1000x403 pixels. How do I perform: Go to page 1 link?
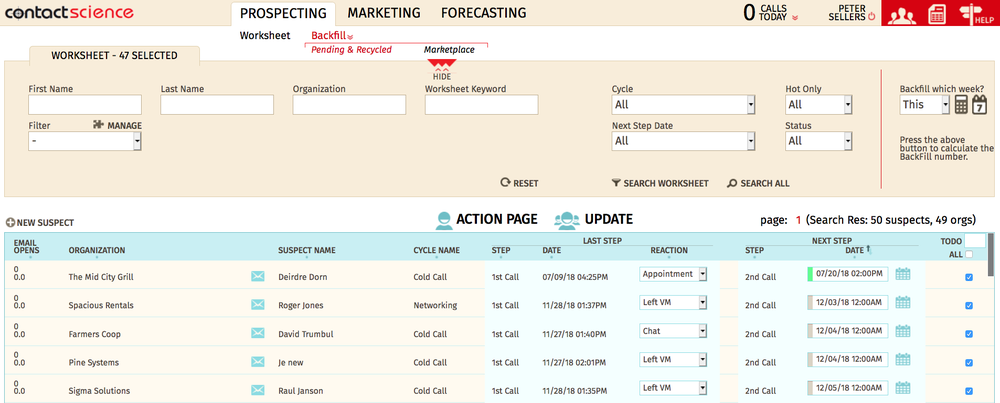(x=798, y=220)
